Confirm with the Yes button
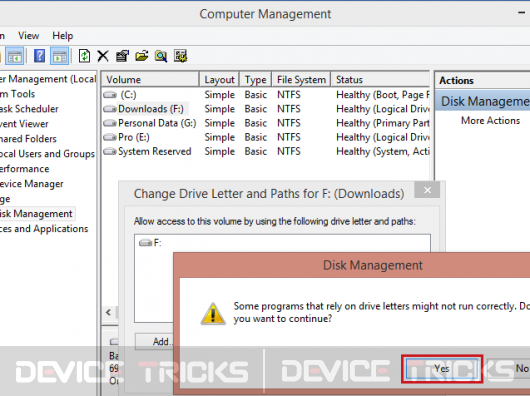530x396 pixels. [x=442, y=369]
